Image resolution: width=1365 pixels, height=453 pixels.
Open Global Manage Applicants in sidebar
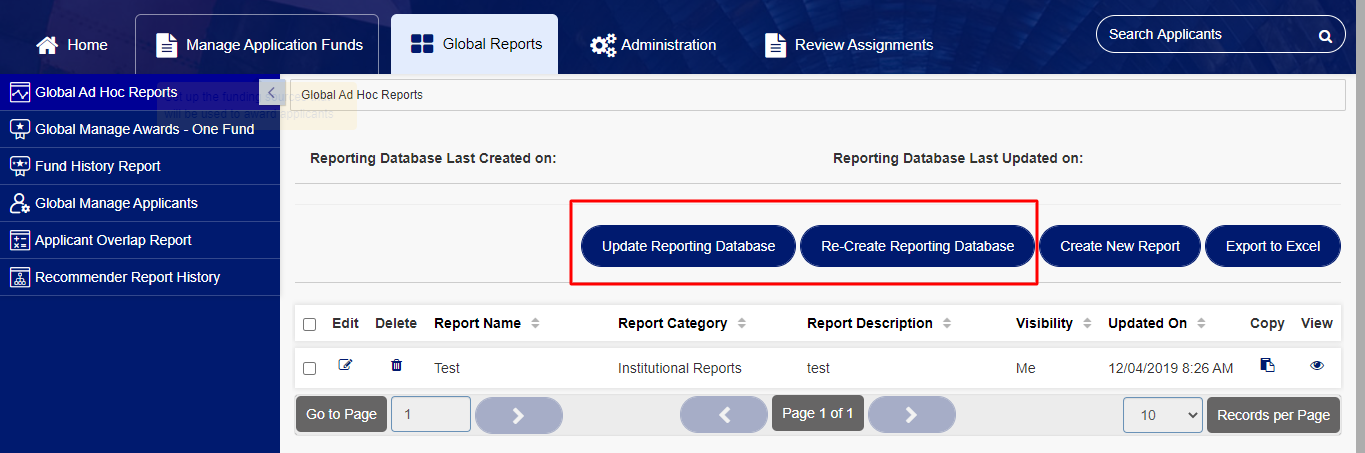[116, 203]
